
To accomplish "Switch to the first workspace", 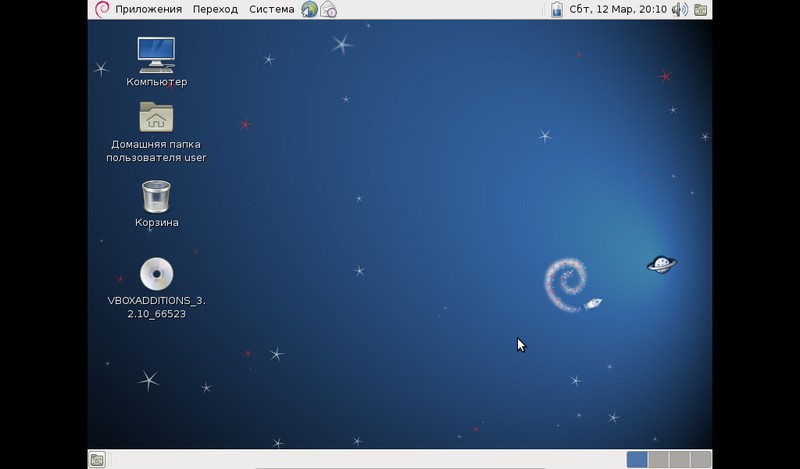I will pos(637,459).
